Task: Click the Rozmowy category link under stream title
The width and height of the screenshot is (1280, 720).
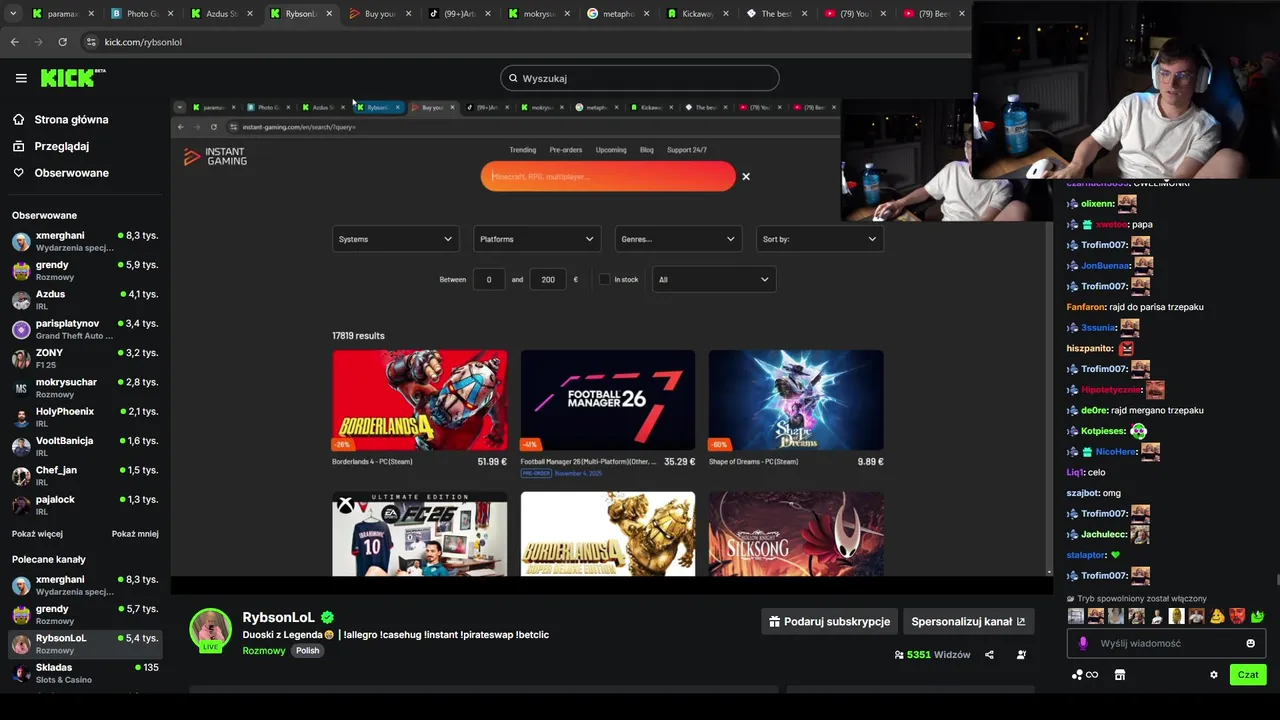Action: [264, 651]
